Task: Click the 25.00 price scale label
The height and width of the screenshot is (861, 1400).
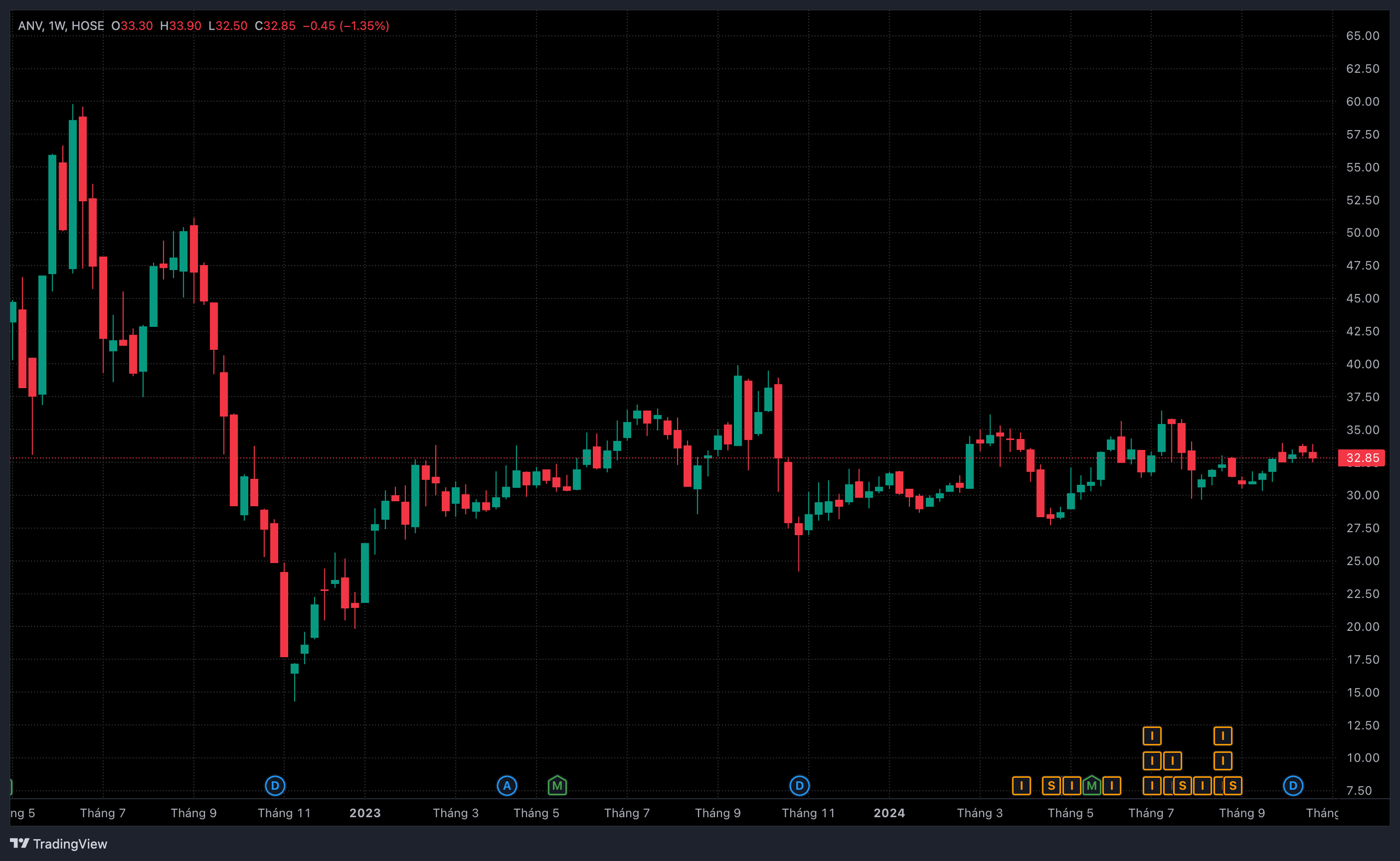Action: pos(1363,561)
